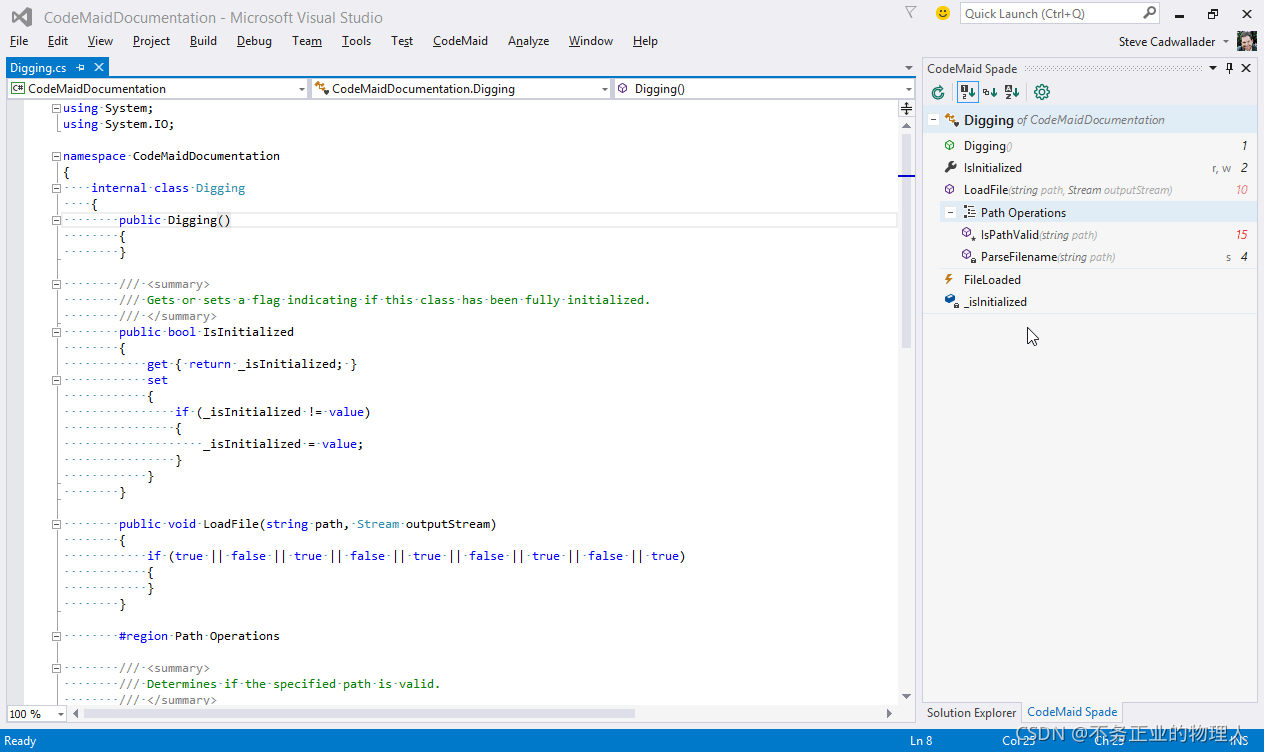Collapse the LoadFile method block
Viewport: 1264px width, 752px height.
(x=57, y=524)
